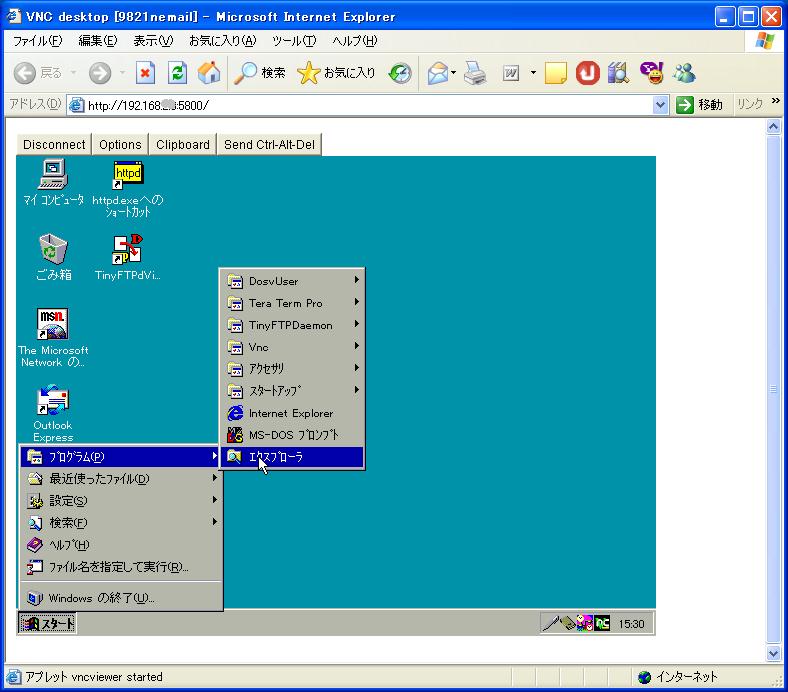The height and width of the screenshot is (692, 788).
Task: Click the vertical scrollbar down arrow
Action: pyautogui.click(x=773, y=653)
